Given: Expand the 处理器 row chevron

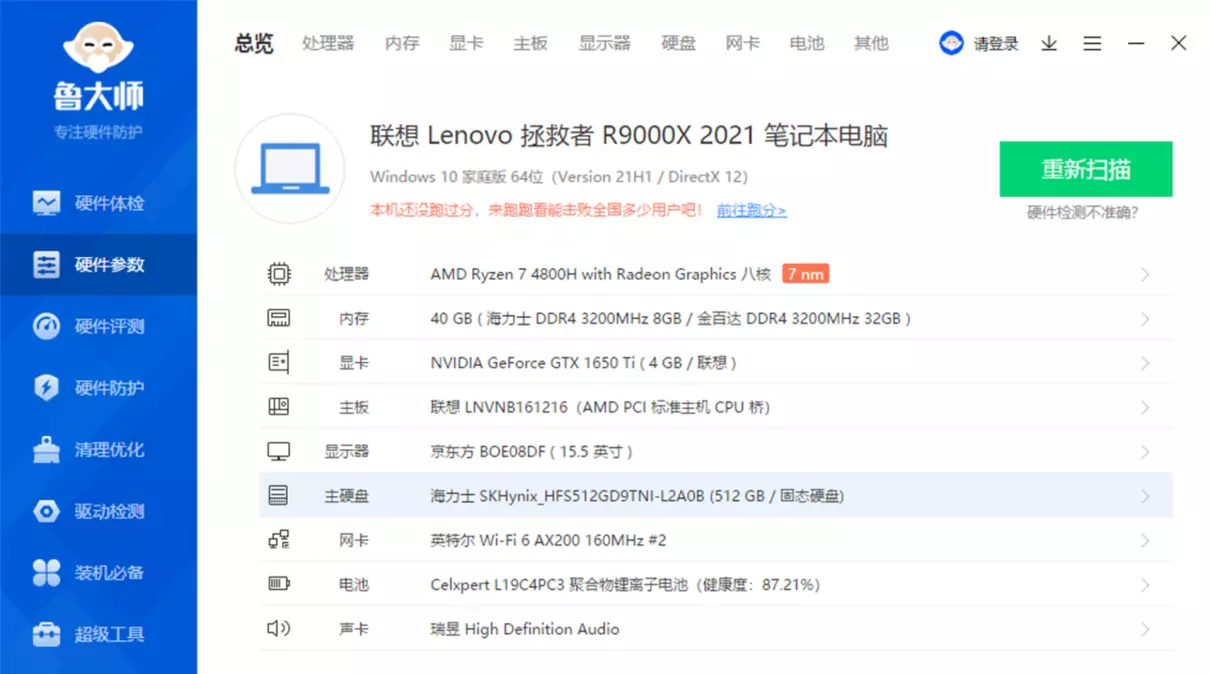Looking at the screenshot, I should pyautogui.click(x=1145, y=274).
